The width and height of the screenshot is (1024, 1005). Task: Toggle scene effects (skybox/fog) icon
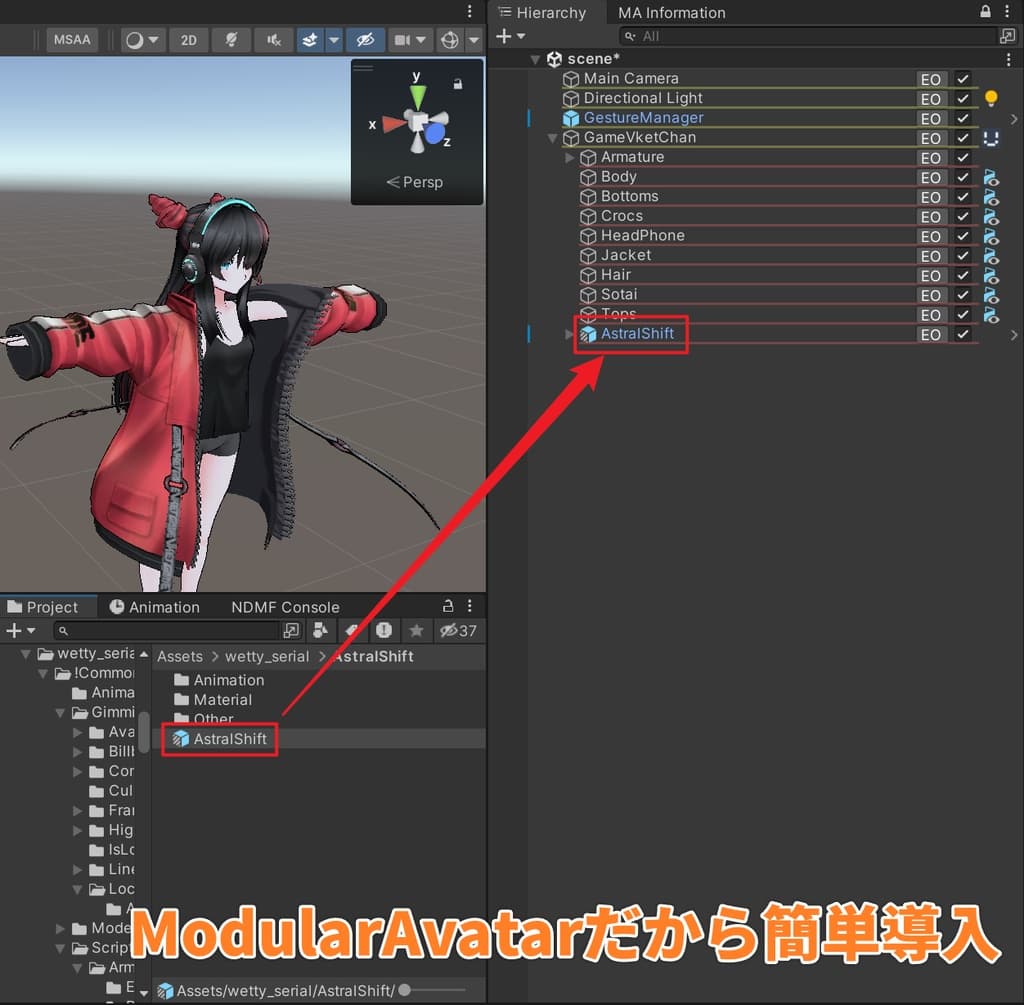[310, 40]
